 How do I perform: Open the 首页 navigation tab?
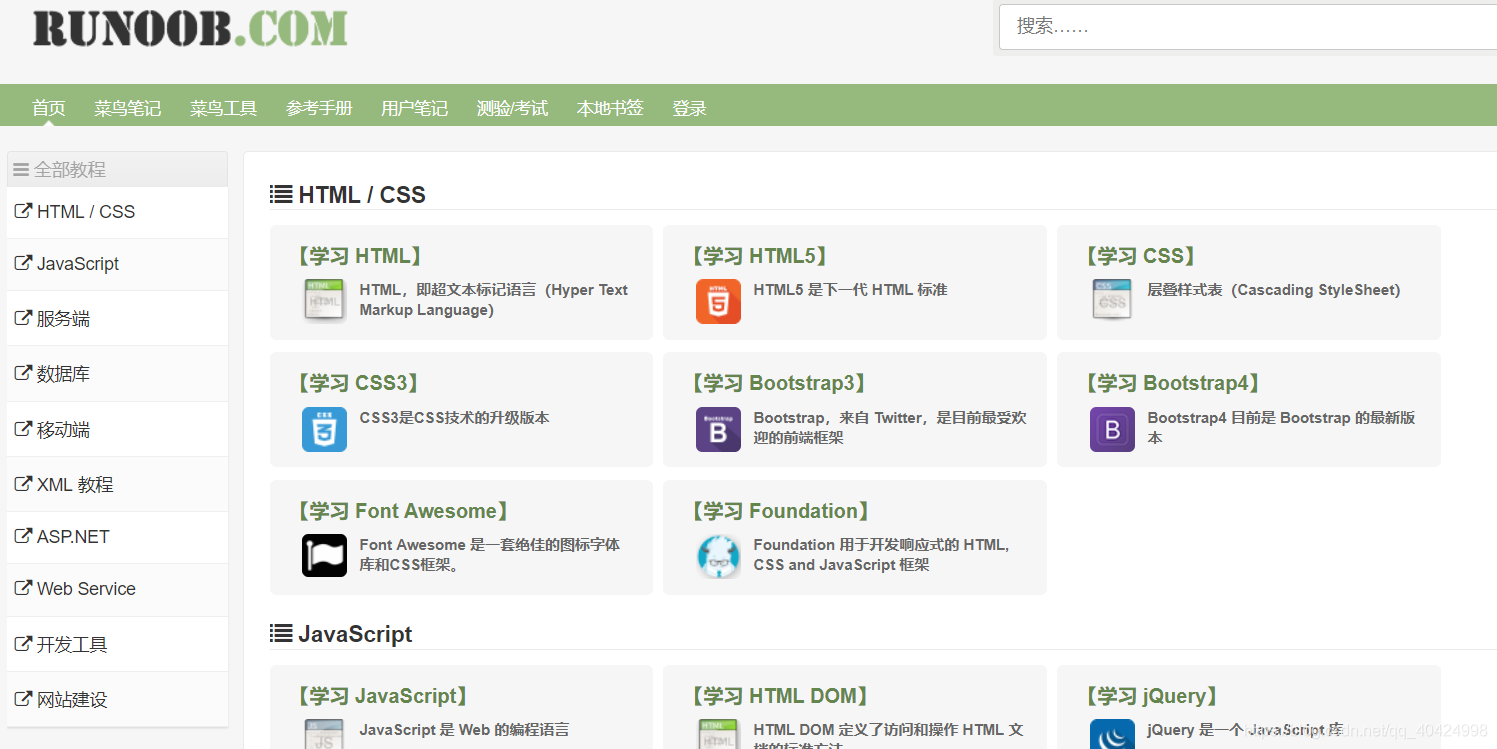[x=49, y=108]
